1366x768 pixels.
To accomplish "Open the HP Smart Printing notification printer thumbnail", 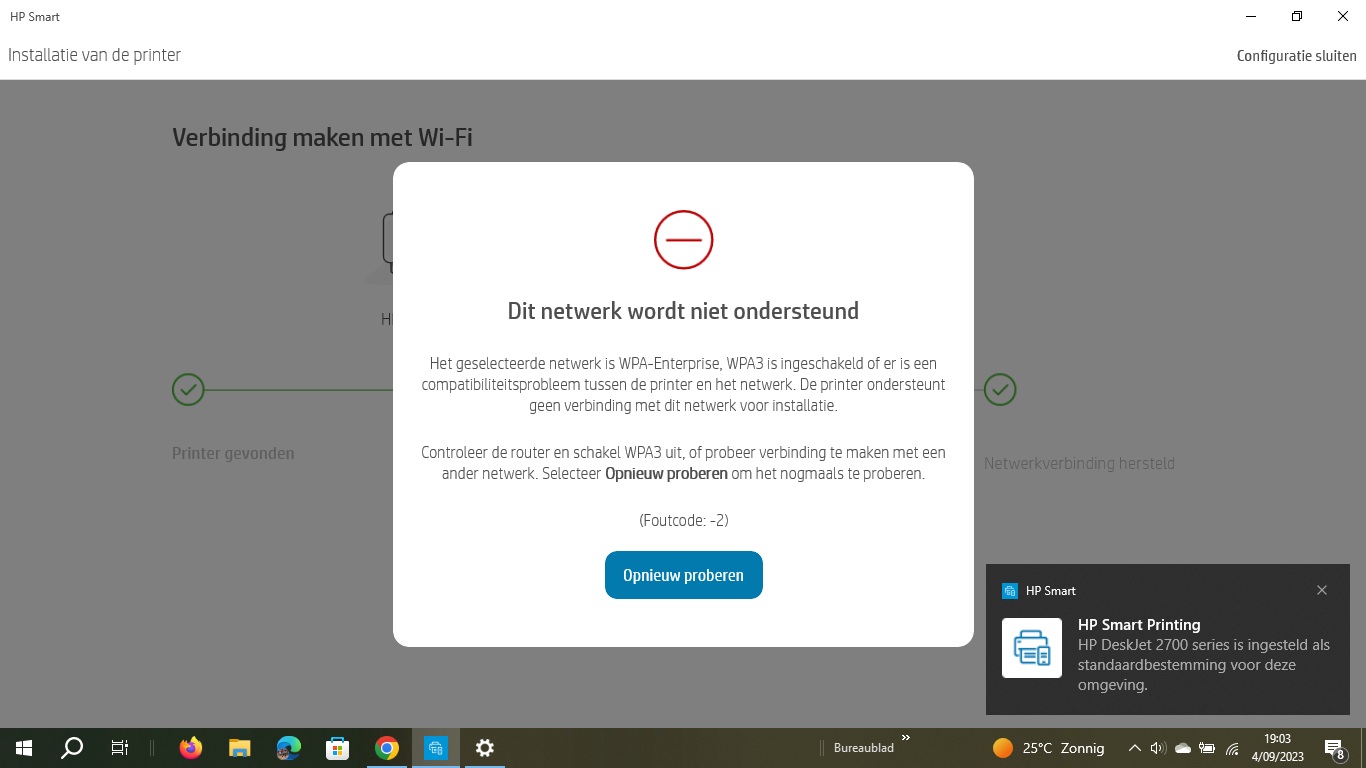I will (1032, 648).
